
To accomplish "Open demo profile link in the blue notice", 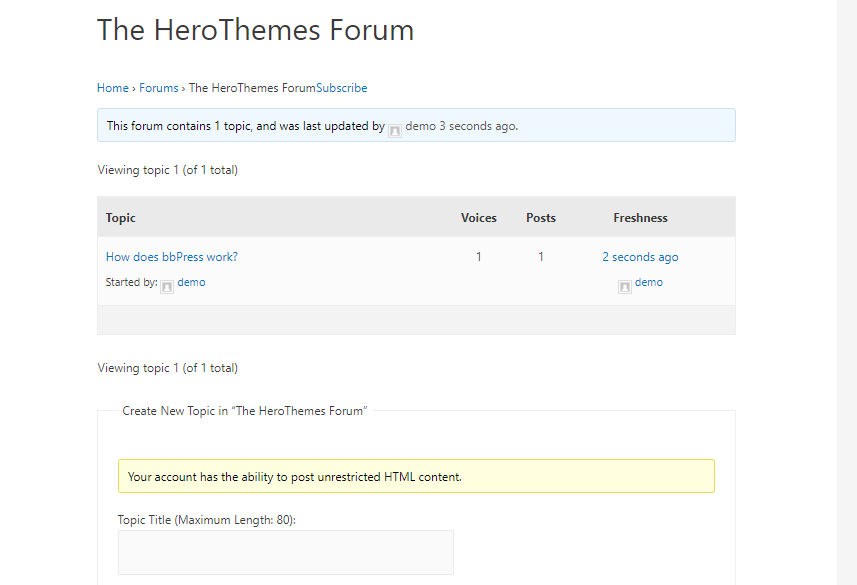I will pyautogui.click(x=420, y=126).
